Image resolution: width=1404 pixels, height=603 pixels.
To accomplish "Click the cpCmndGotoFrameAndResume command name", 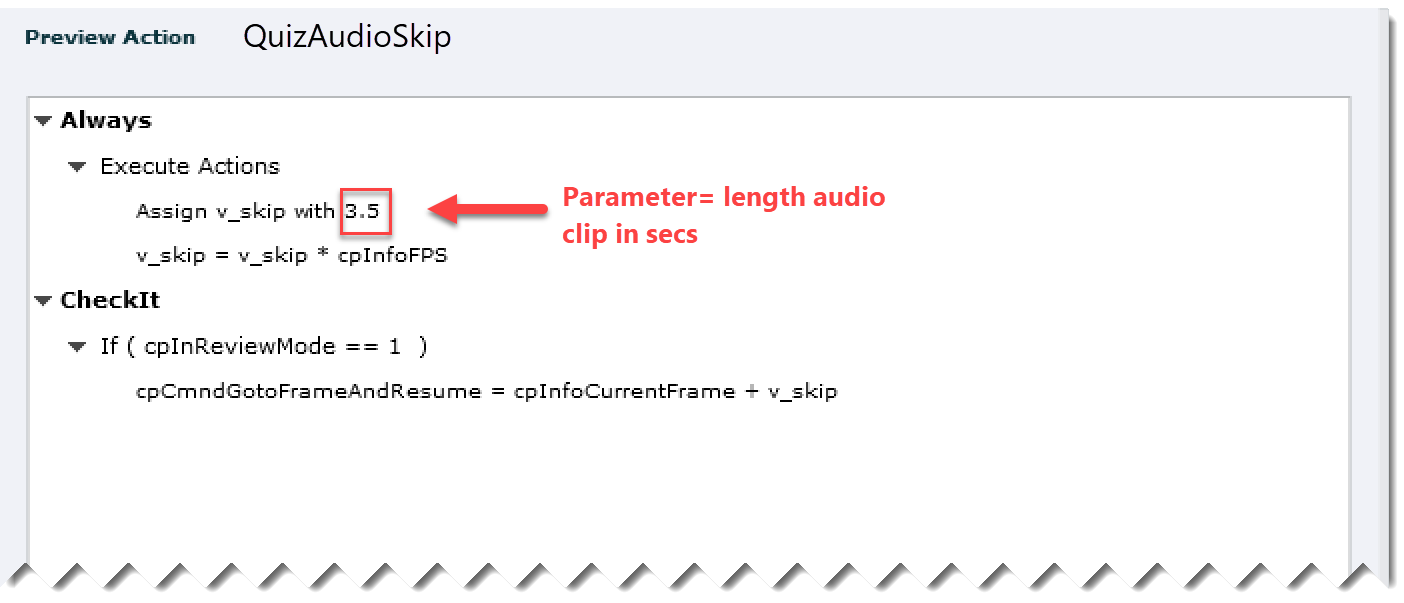I will [308, 392].
